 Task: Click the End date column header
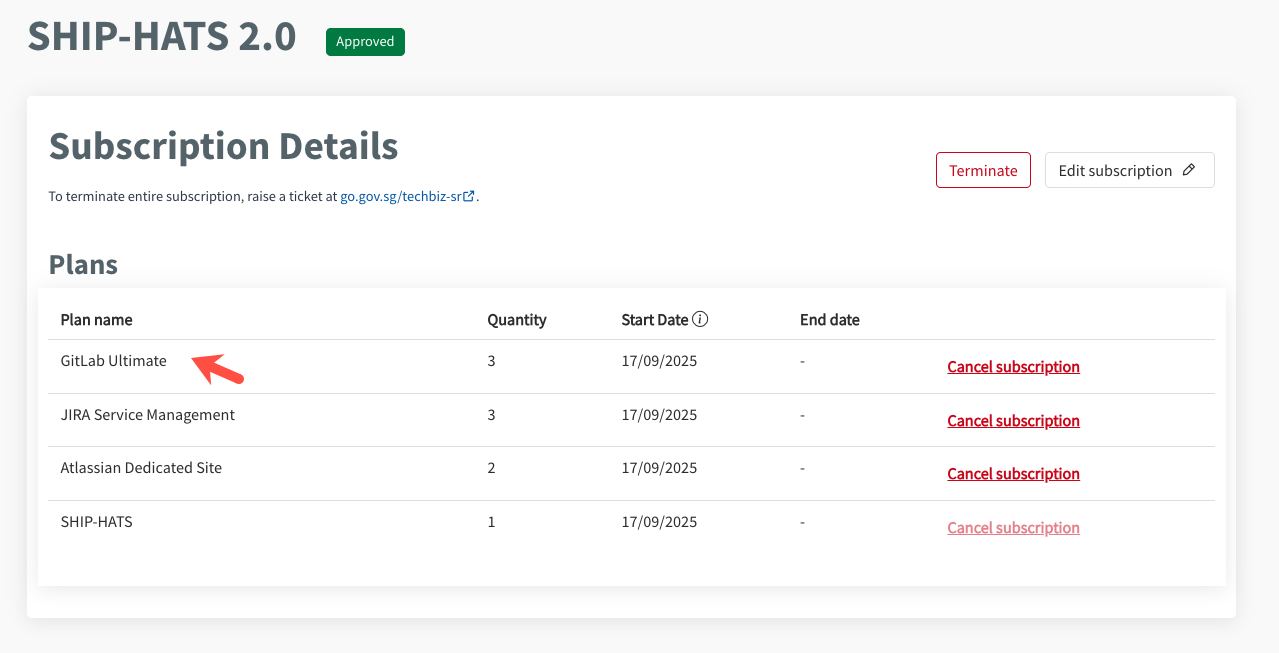829,320
